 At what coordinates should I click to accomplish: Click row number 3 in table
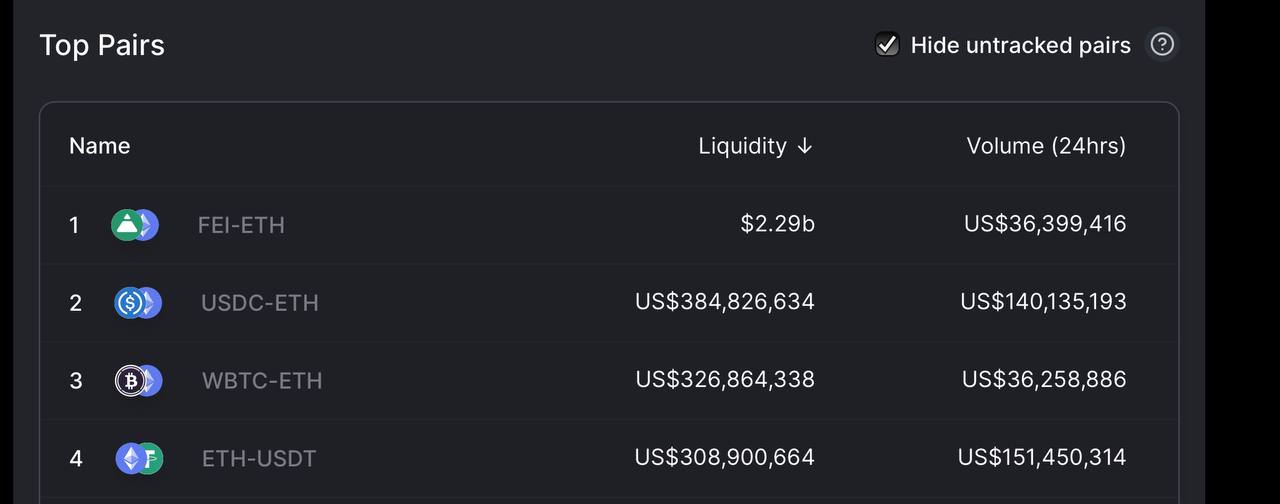tap(75, 381)
